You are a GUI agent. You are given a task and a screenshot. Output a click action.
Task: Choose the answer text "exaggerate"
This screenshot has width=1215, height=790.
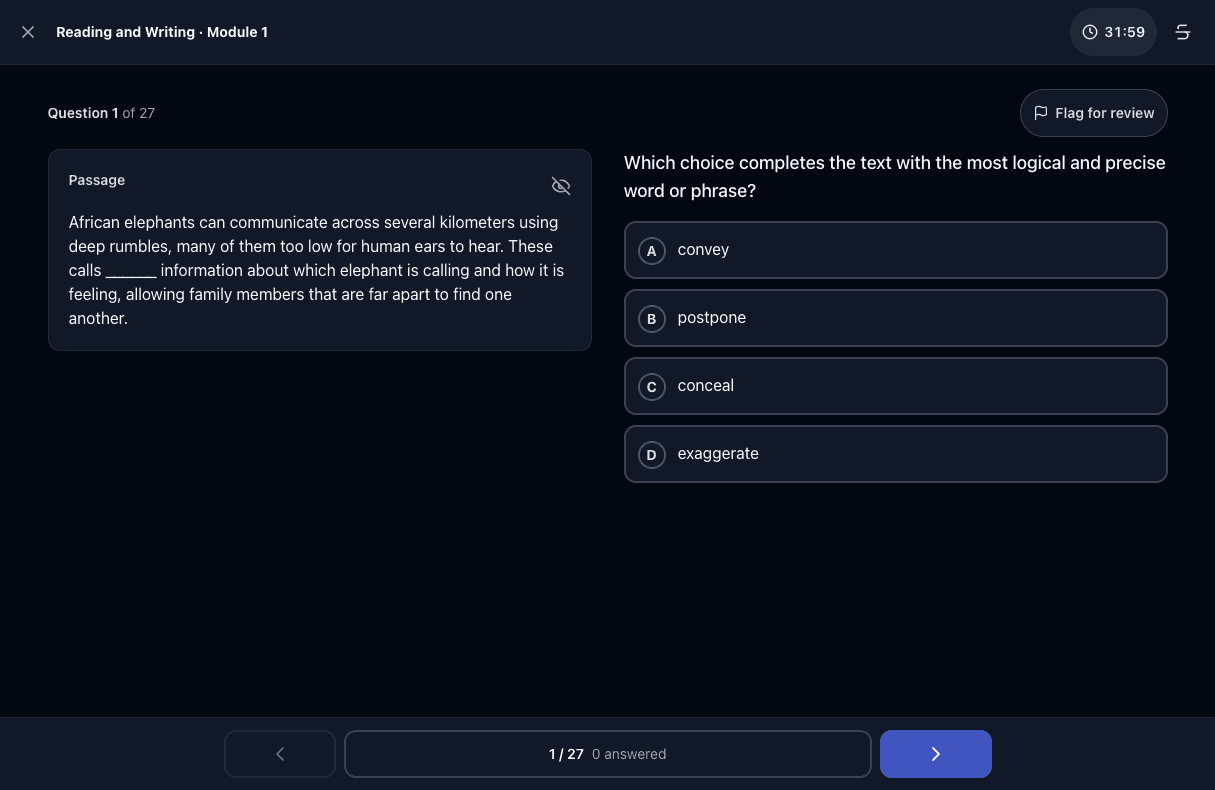[718, 454]
